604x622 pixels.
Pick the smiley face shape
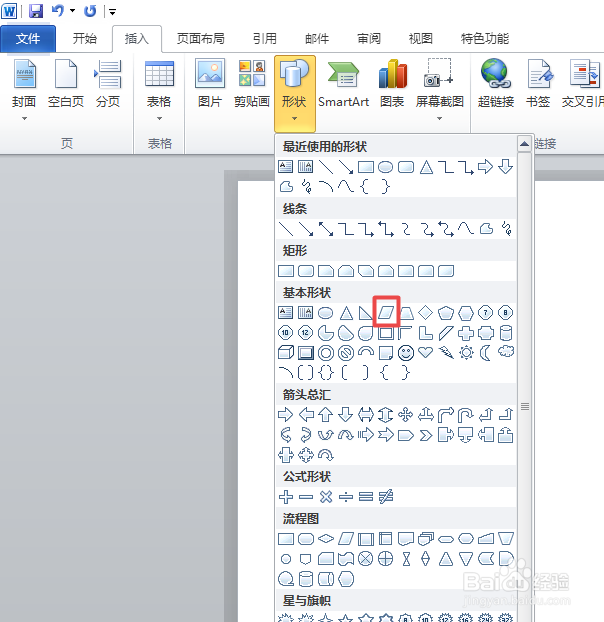(x=406, y=353)
